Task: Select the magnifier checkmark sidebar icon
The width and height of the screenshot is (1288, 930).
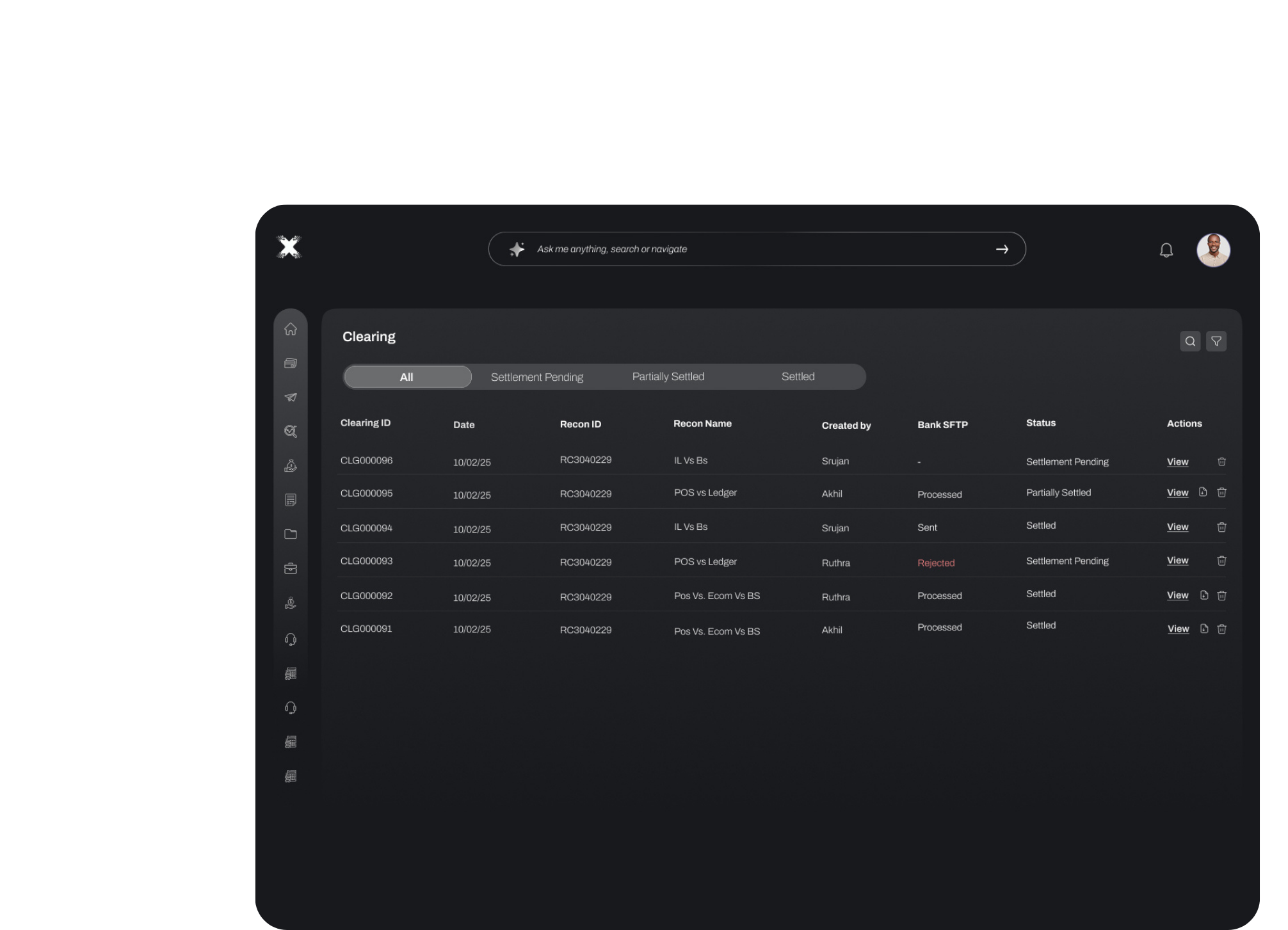Action: pos(291,431)
